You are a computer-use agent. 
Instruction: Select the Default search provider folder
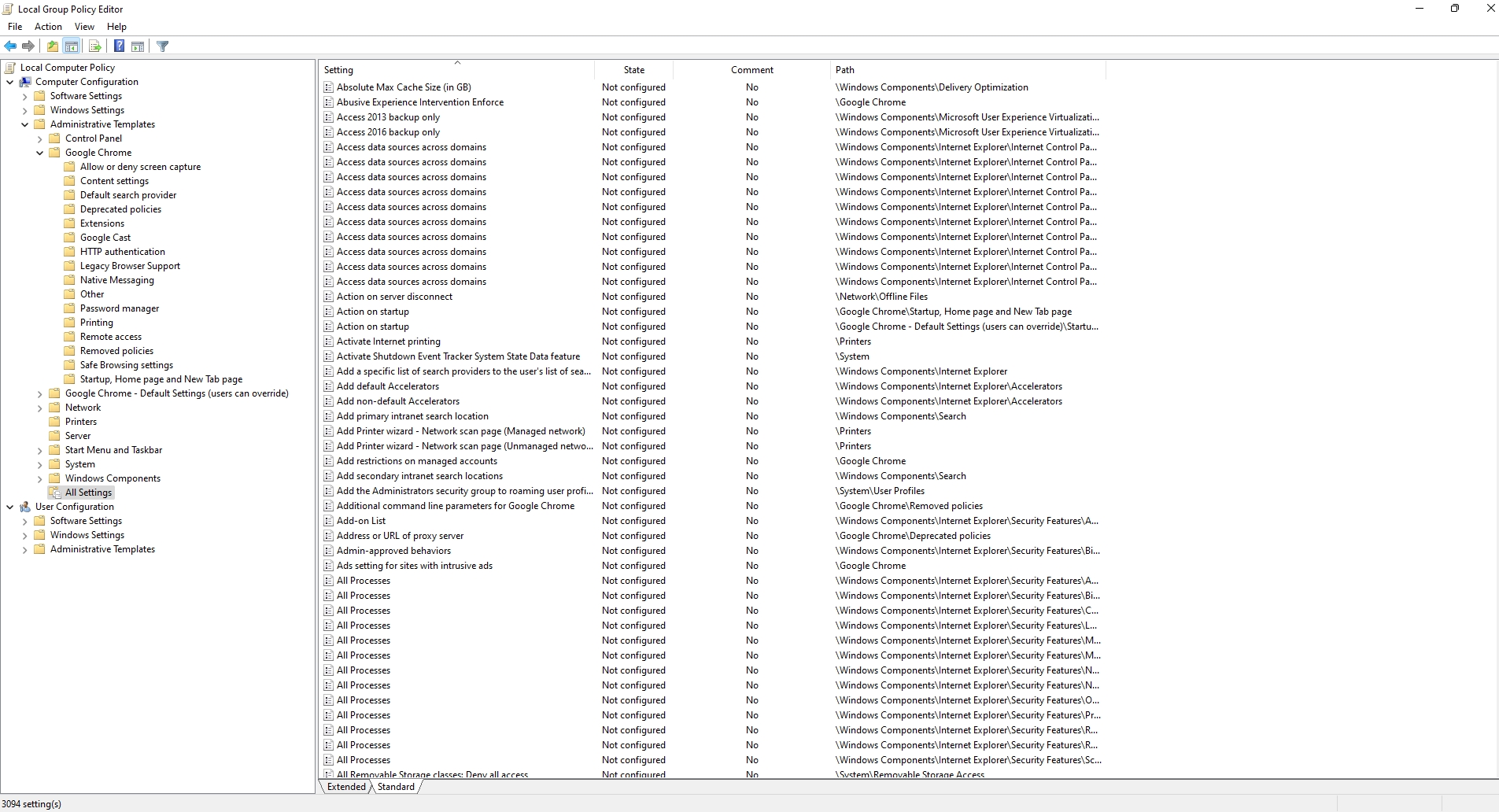coord(128,195)
